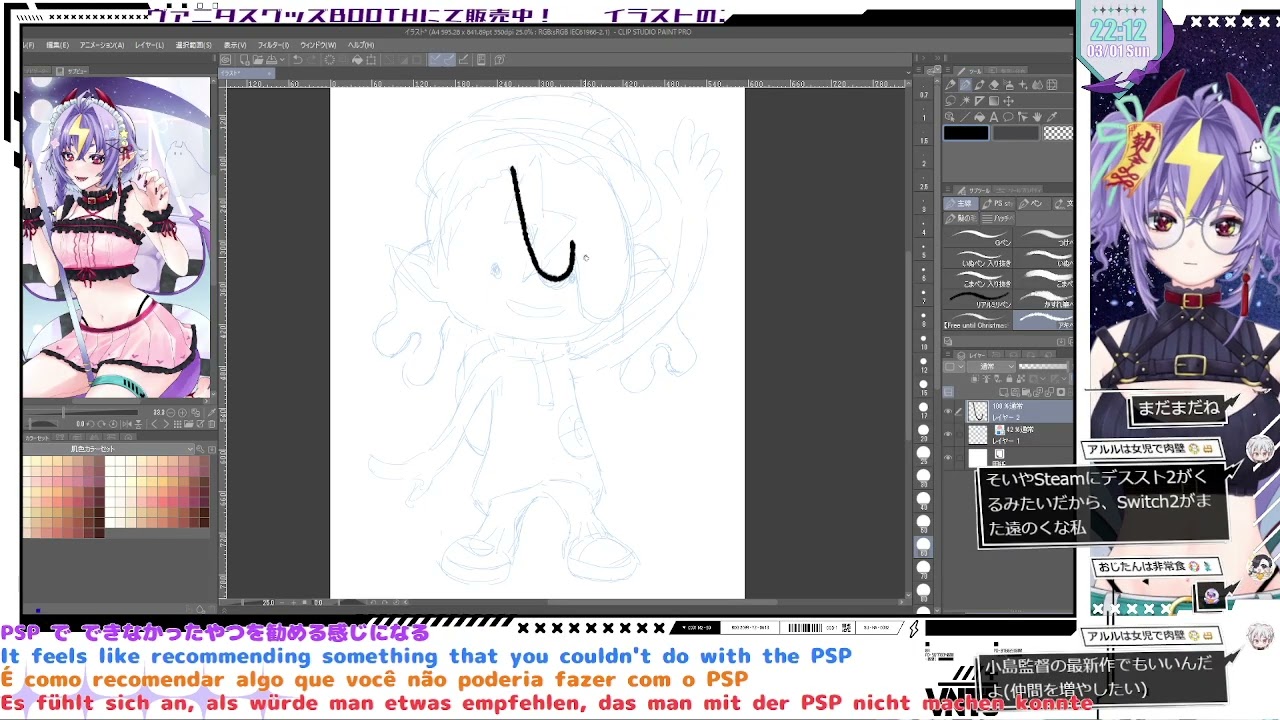
Task: Click the Fill bucket command bar icon
Action: tap(357, 60)
